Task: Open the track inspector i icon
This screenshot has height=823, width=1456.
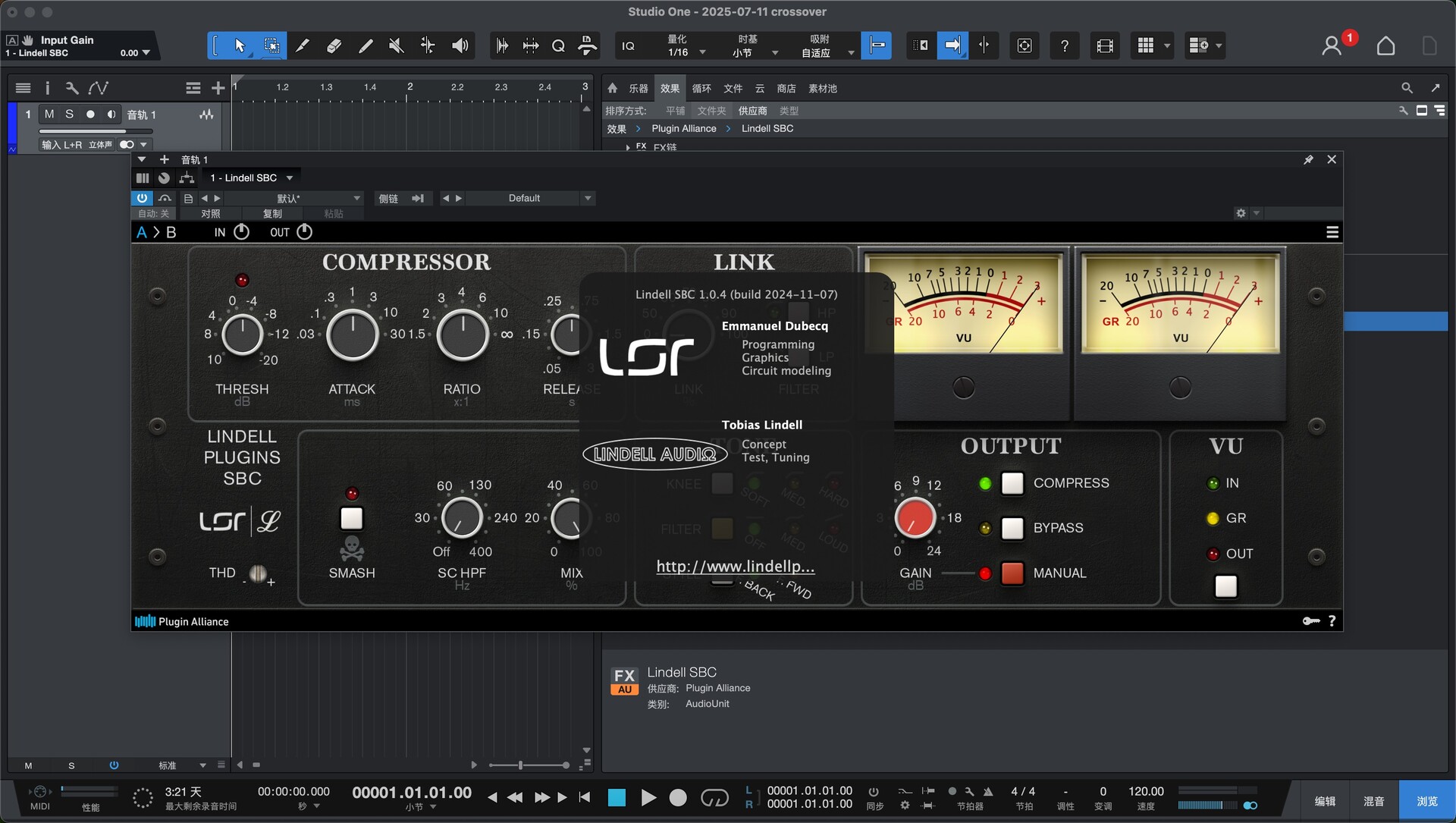Action: click(47, 89)
